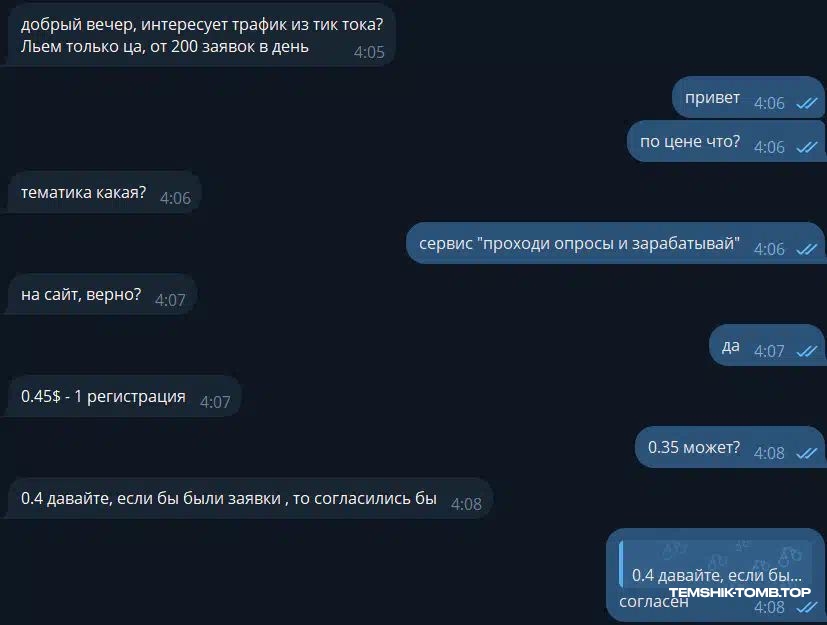Select the "на сайт, верно?" message
This screenshot has height=625, width=827.
click(101, 294)
